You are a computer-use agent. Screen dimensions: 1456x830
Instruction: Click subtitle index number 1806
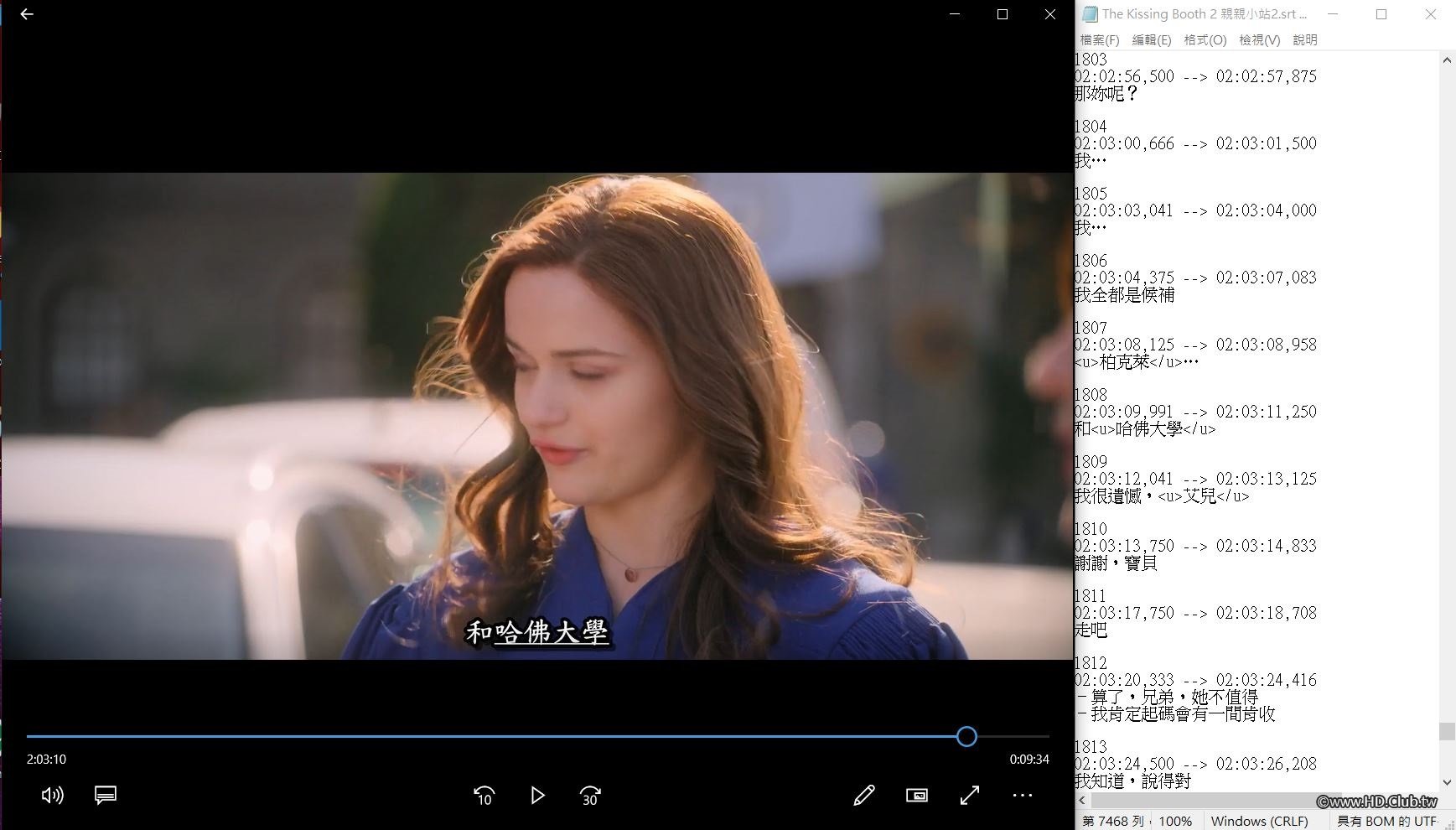pyautogui.click(x=1091, y=261)
